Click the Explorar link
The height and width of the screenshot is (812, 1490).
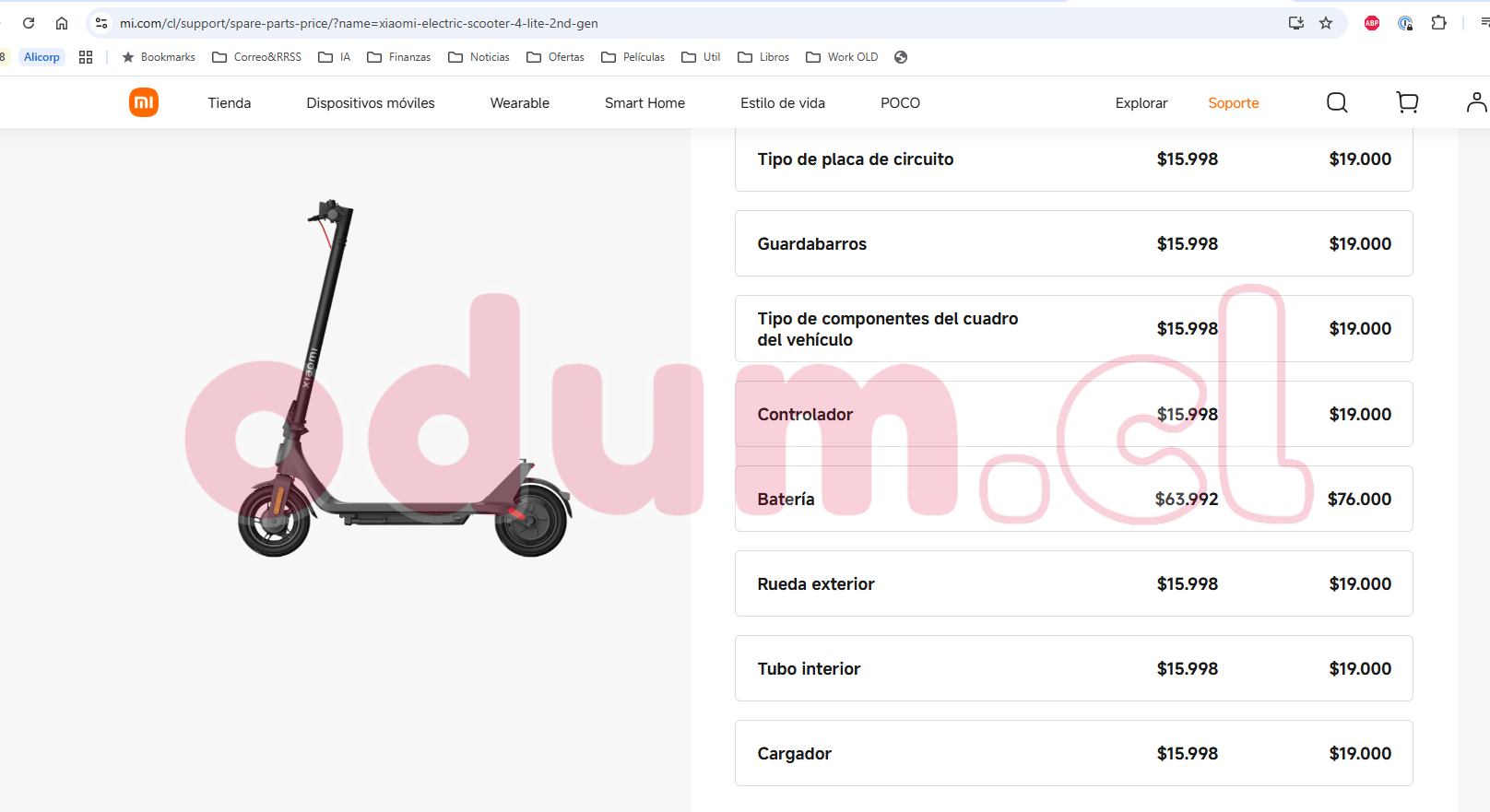click(x=1141, y=103)
